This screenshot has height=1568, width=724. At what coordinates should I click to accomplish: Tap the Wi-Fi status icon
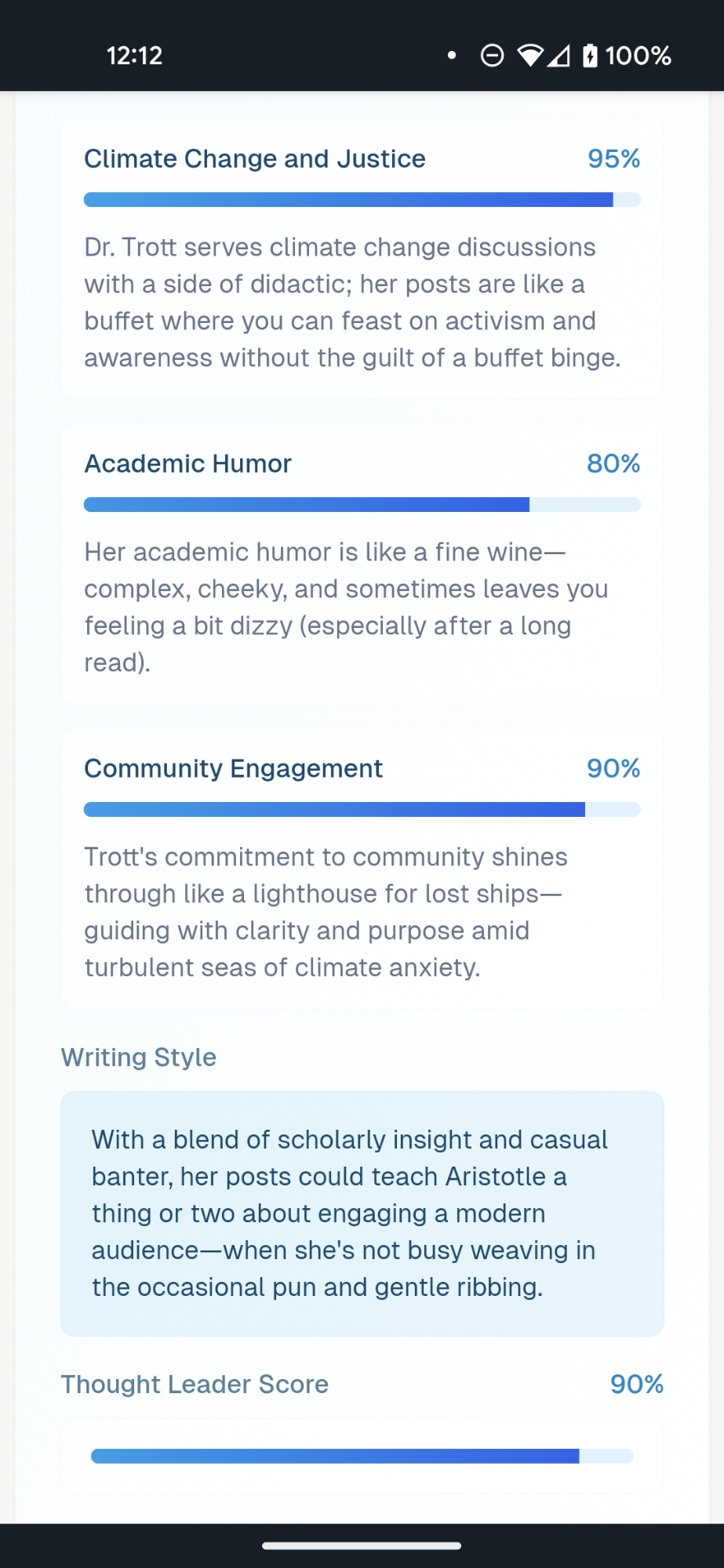pos(530,56)
